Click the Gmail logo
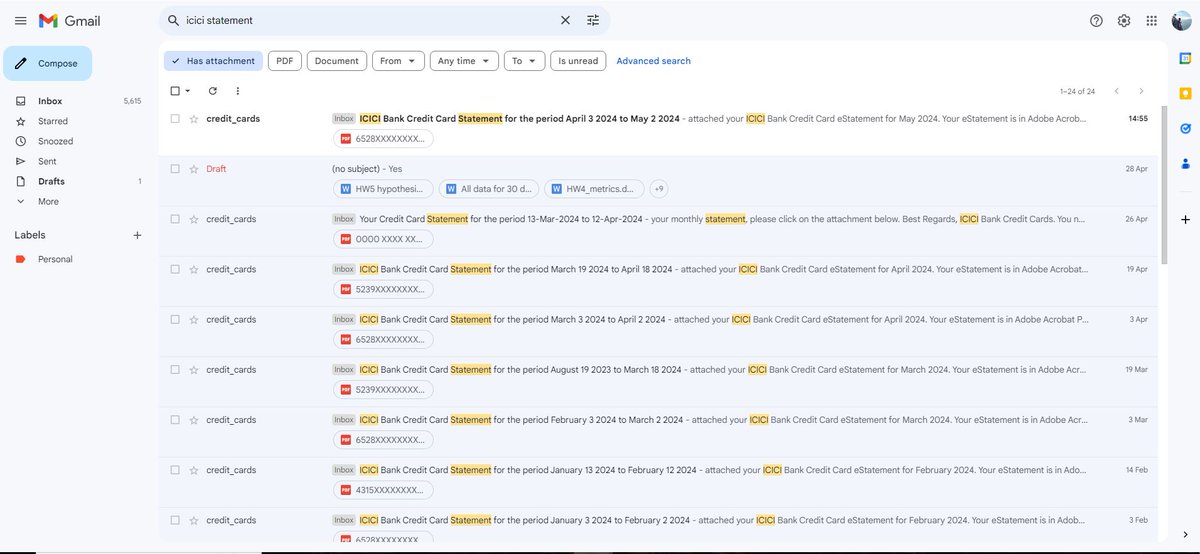 [x=69, y=20]
